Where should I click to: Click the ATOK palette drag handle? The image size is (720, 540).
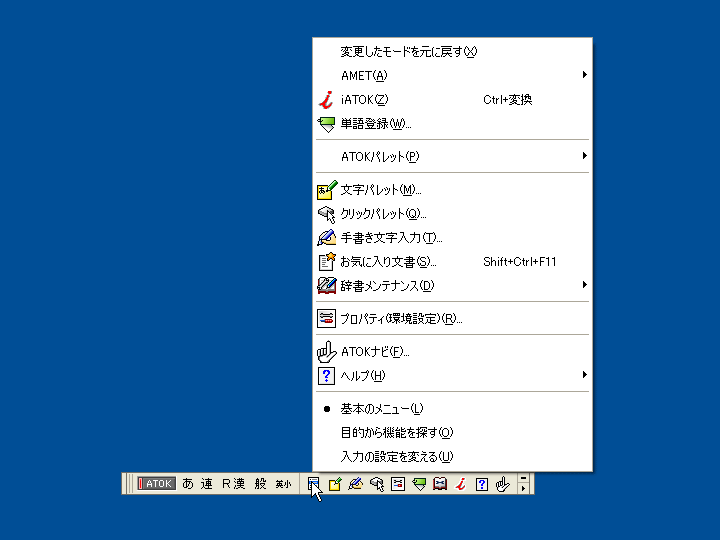(x=129, y=484)
